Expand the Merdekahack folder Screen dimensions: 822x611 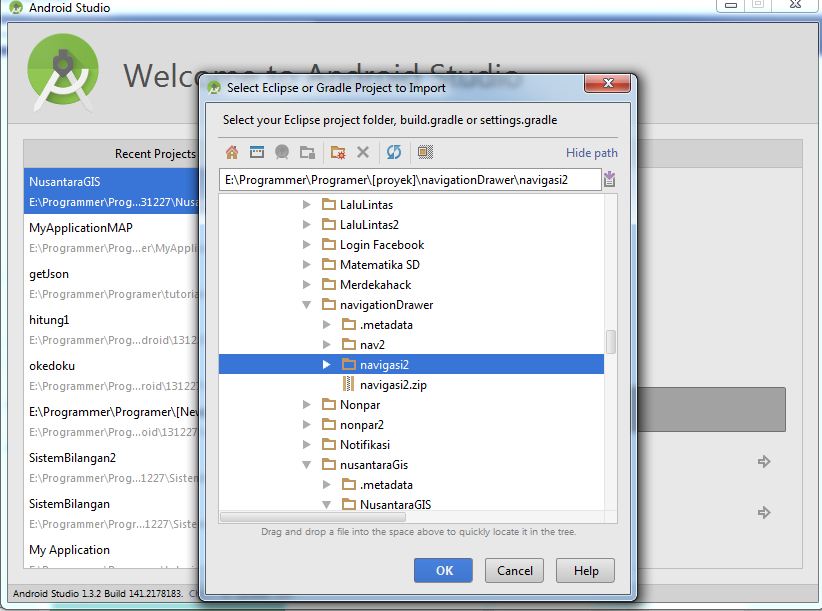(307, 285)
